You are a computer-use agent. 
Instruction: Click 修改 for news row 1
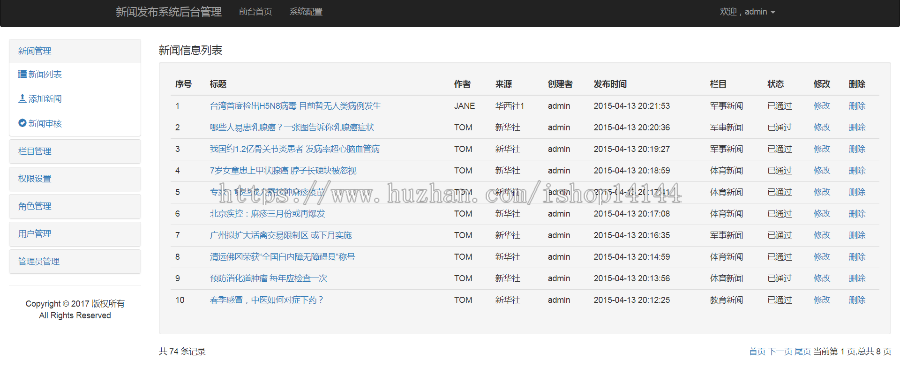point(822,106)
